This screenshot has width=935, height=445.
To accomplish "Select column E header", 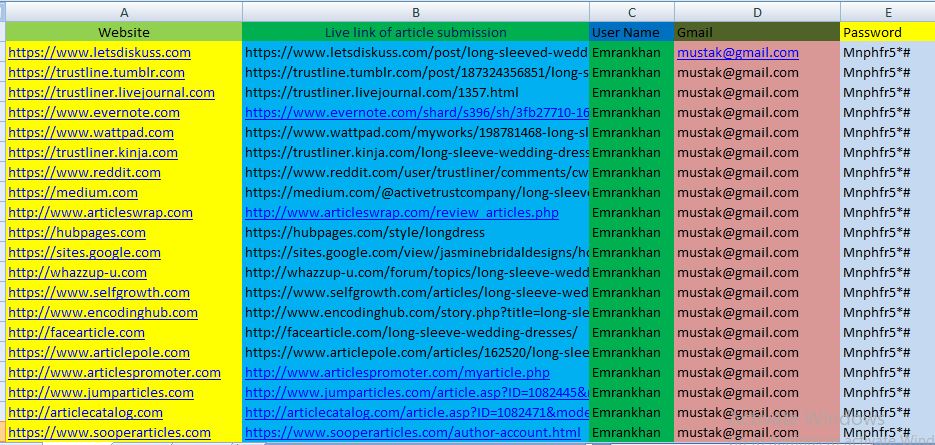I will (888, 13).
